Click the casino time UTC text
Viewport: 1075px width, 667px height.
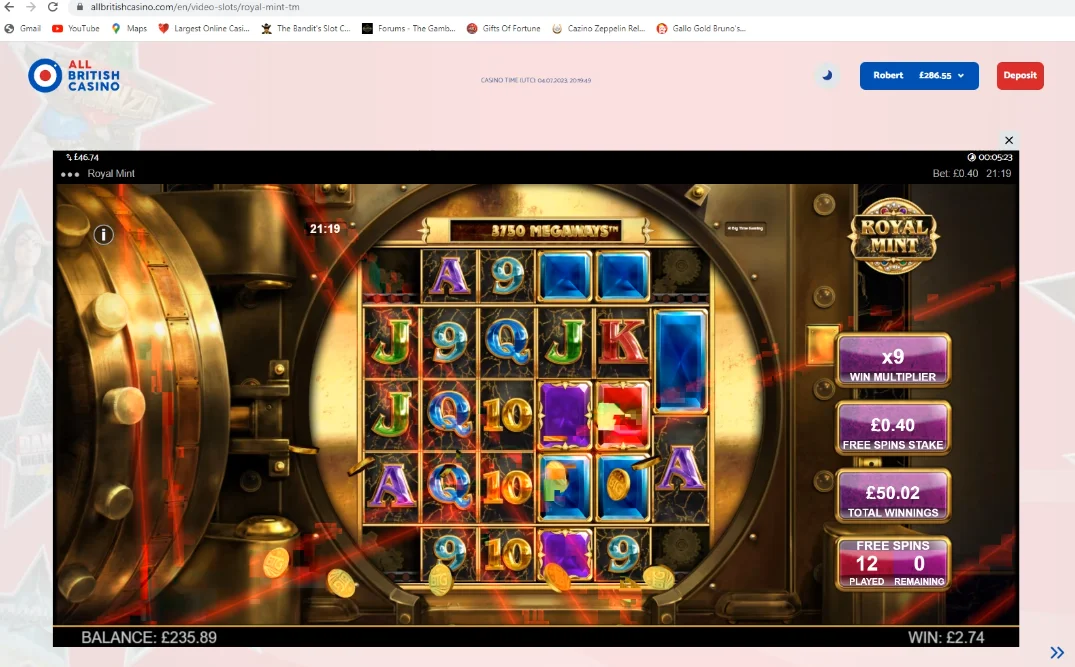[535, 80]
